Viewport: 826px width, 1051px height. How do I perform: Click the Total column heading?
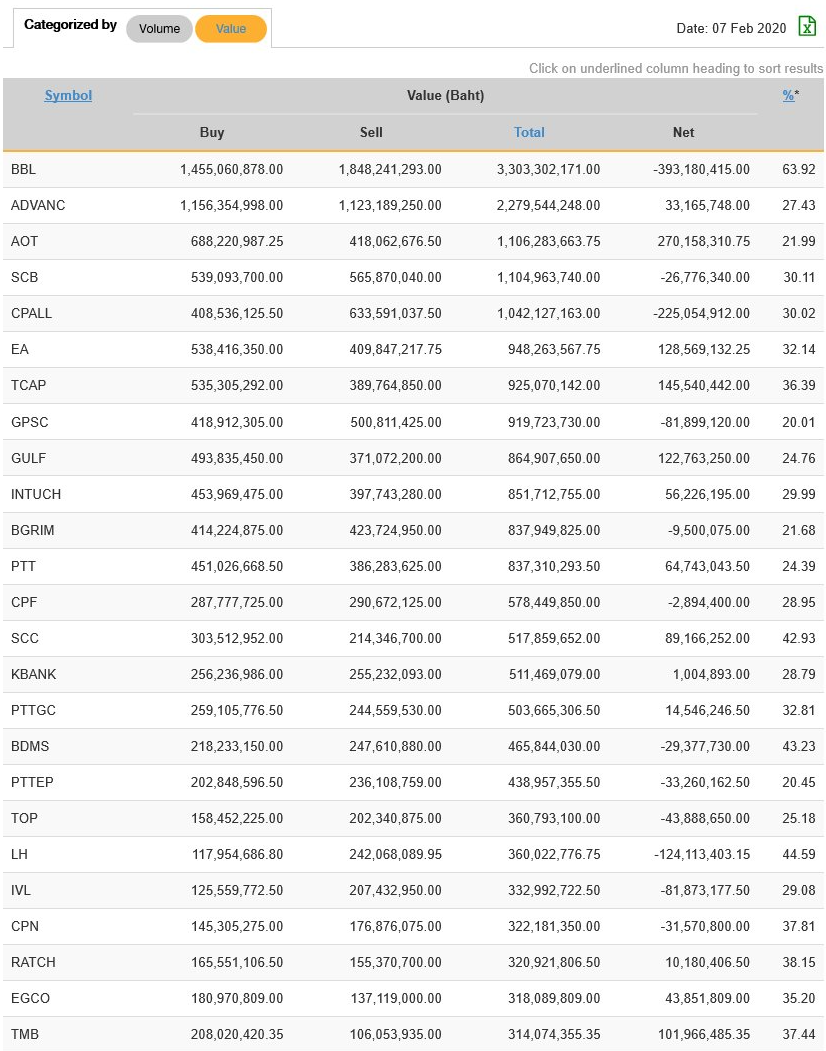click(x=529, y=132)
